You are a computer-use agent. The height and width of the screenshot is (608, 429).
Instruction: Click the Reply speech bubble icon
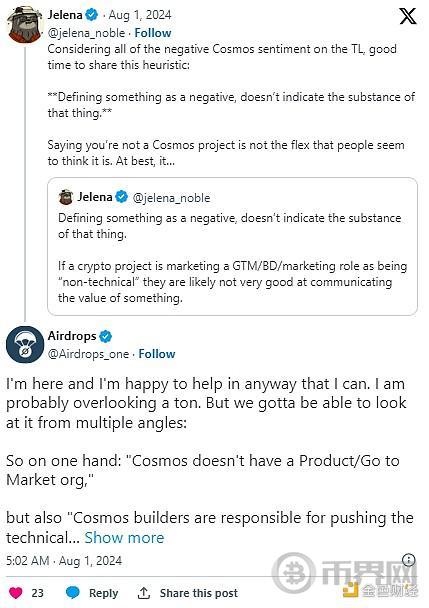(x=73, y=592)
